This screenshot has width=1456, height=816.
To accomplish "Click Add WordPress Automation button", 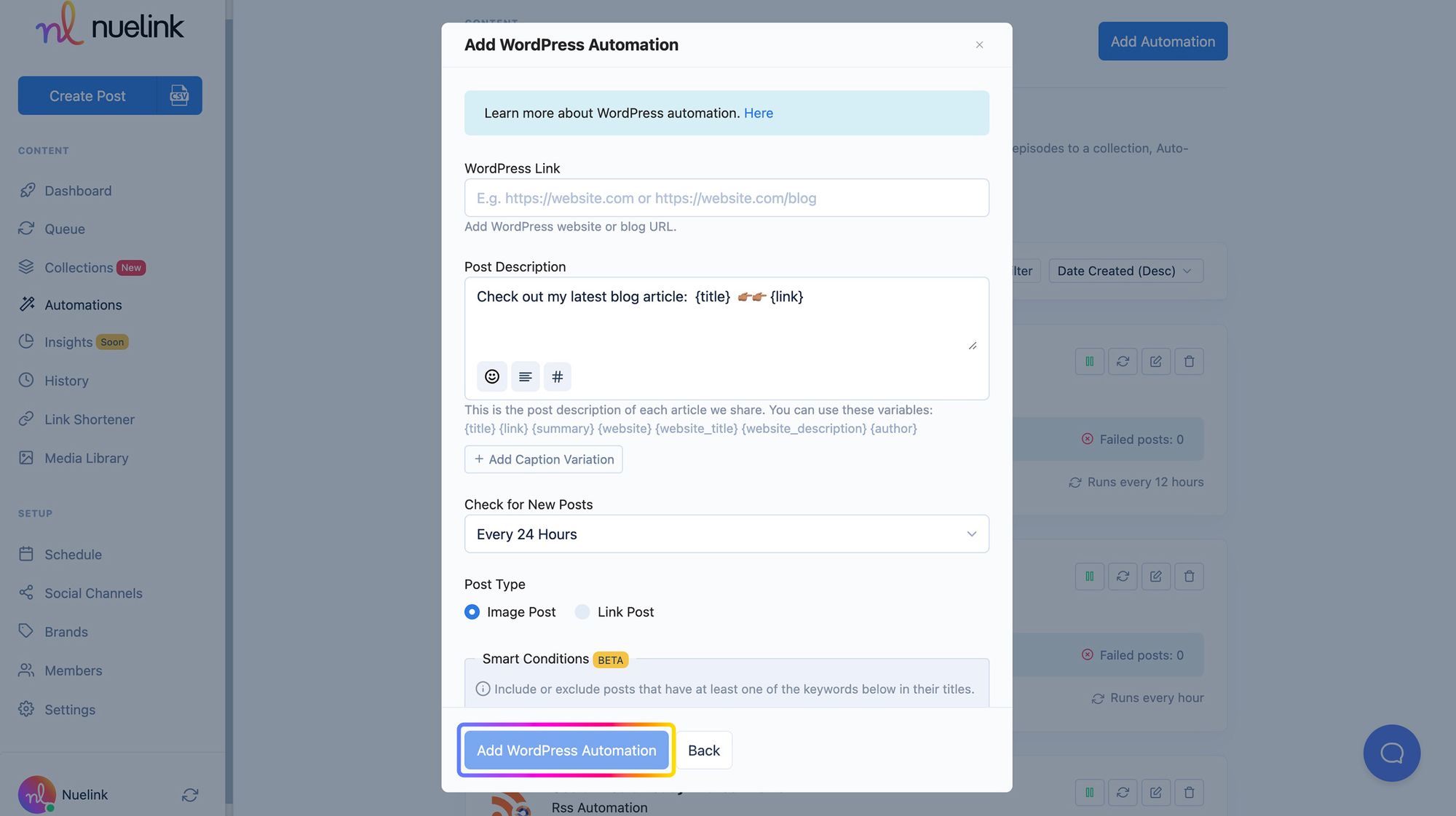I will pyautogui.click(x=566, y=750).
